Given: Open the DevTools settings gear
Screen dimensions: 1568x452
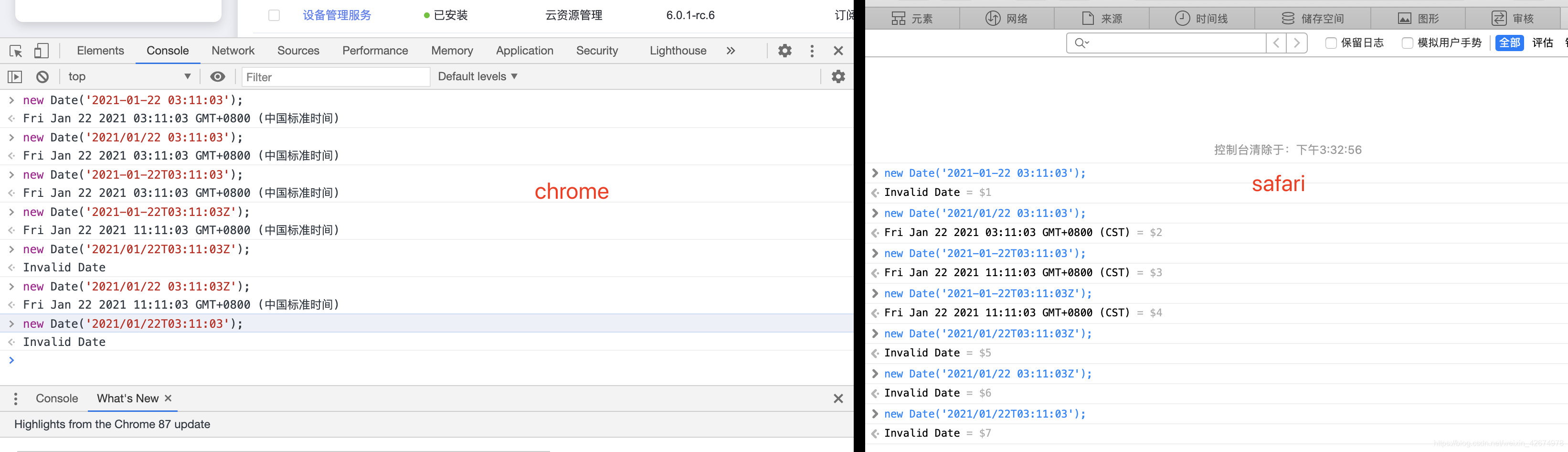Looking at the screenshot, I should click(784, 51).
